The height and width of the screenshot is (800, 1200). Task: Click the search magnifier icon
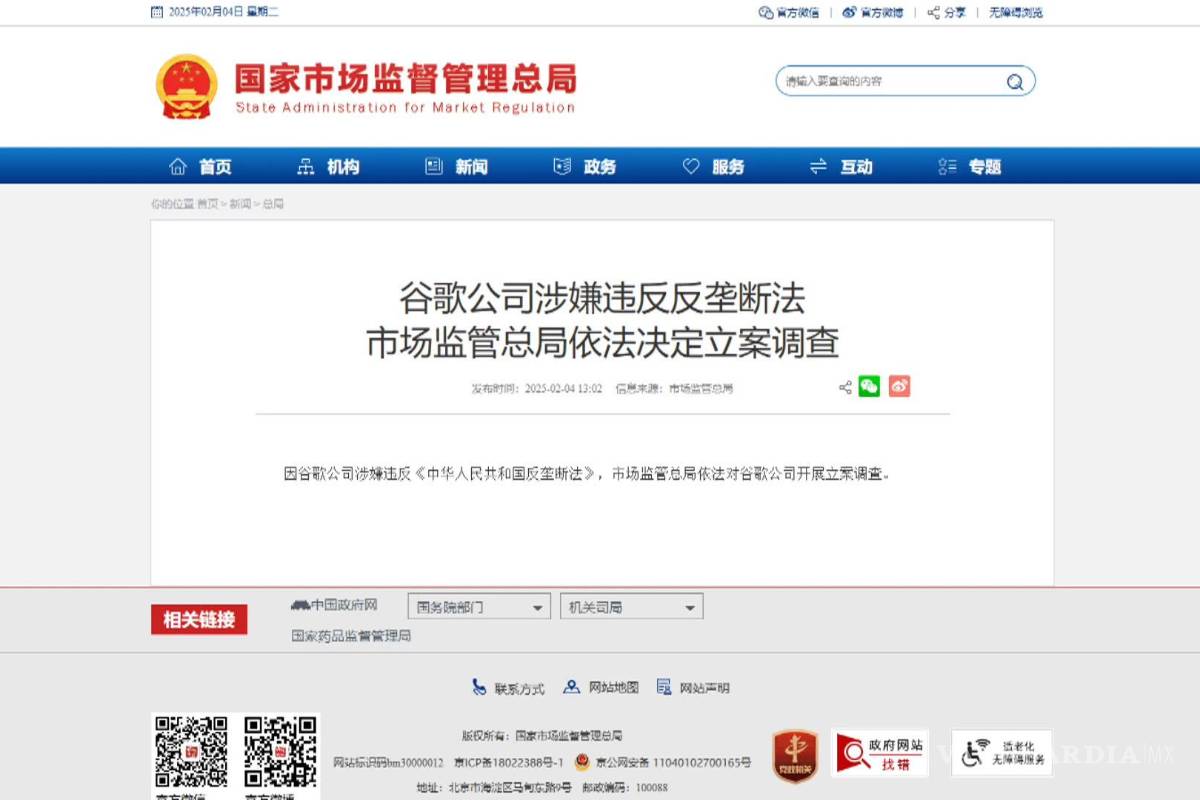tap(1014, 80)
